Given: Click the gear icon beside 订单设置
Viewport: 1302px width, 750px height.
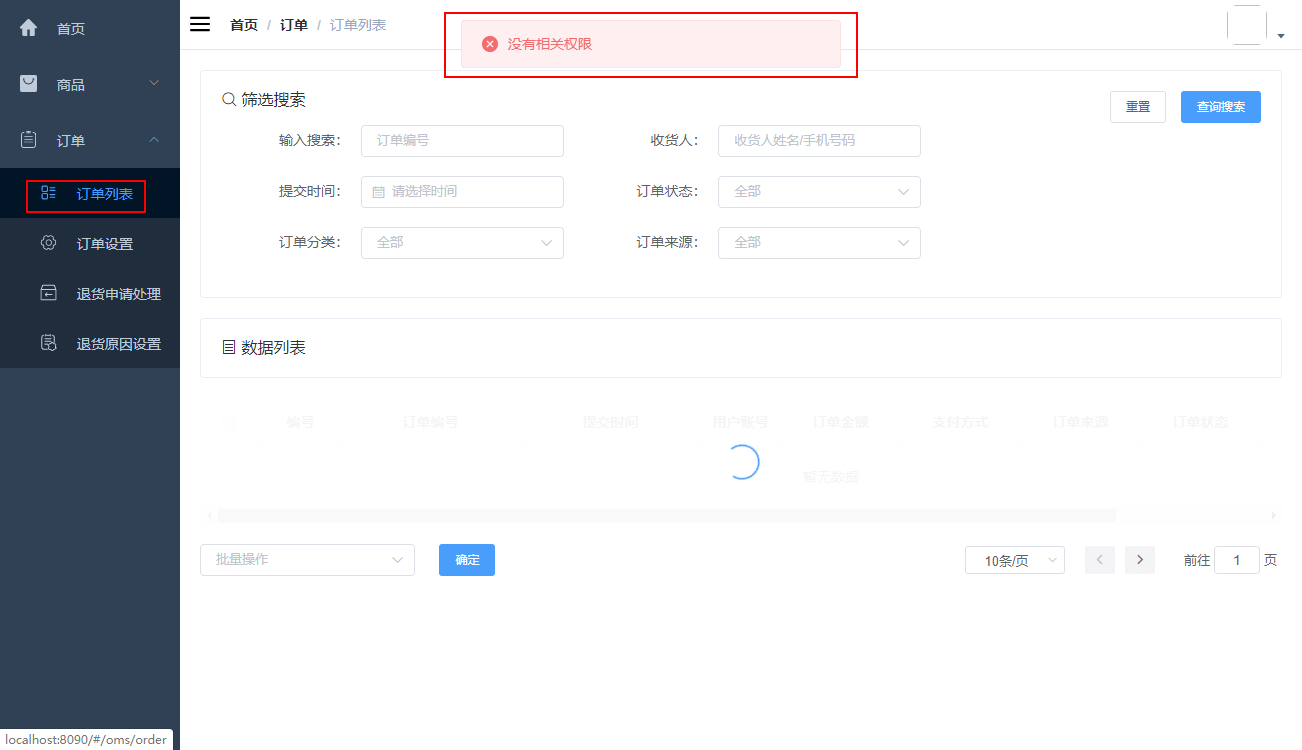Looking at the screenshot, I should [x=48, y=243].
